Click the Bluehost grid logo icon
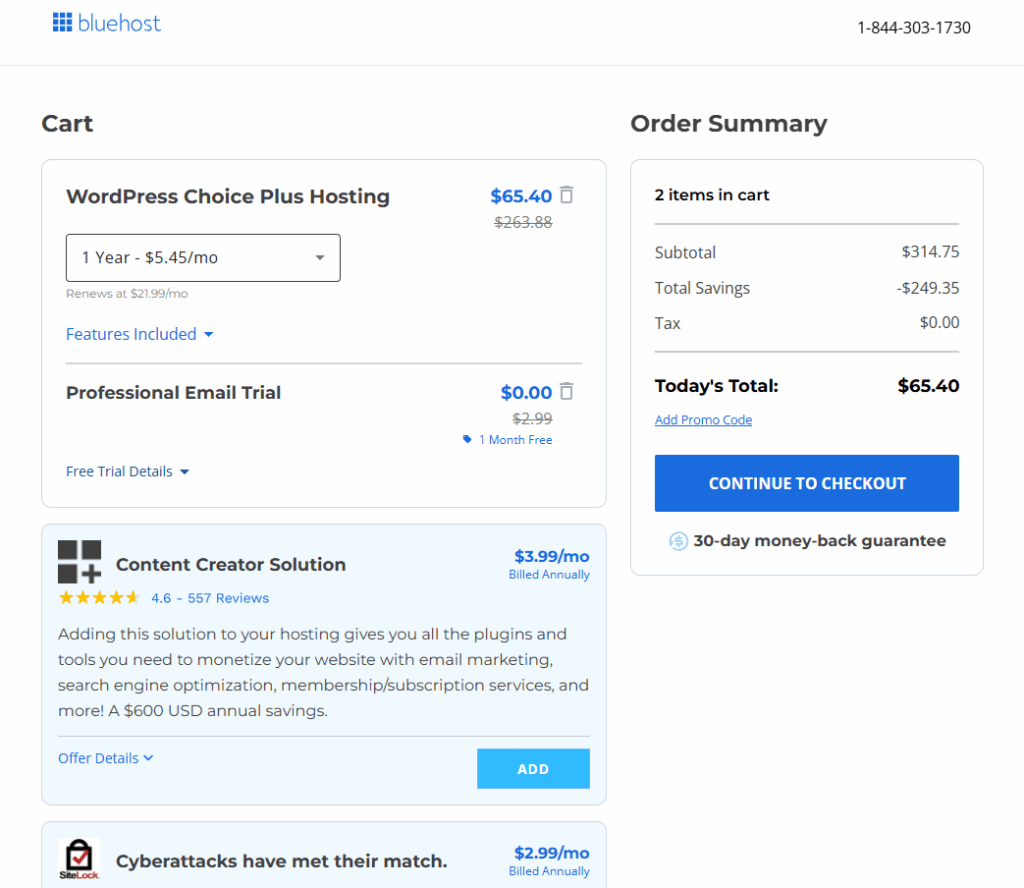 62,23
